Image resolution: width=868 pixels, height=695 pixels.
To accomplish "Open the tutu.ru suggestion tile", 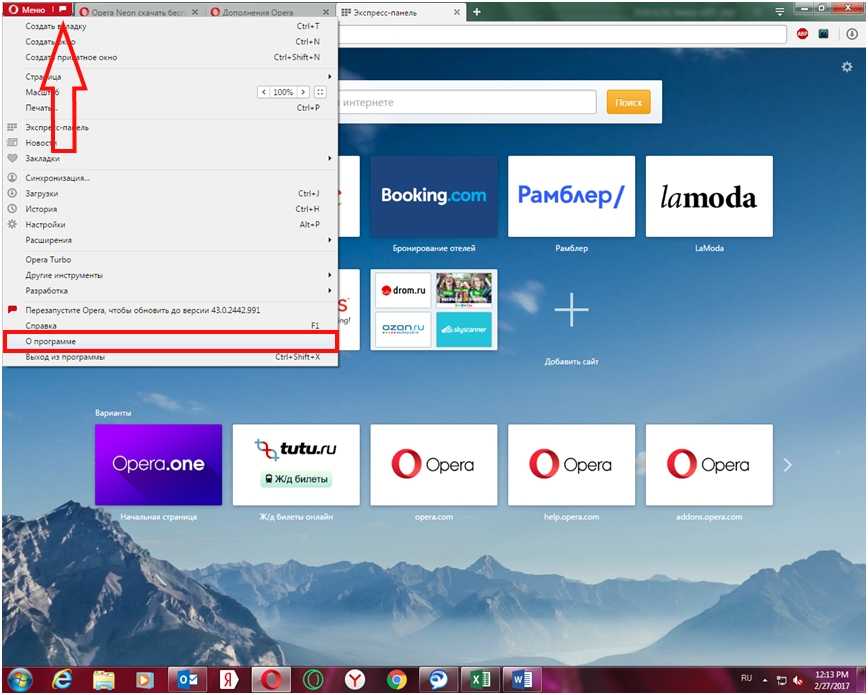I will click(296, 465).
